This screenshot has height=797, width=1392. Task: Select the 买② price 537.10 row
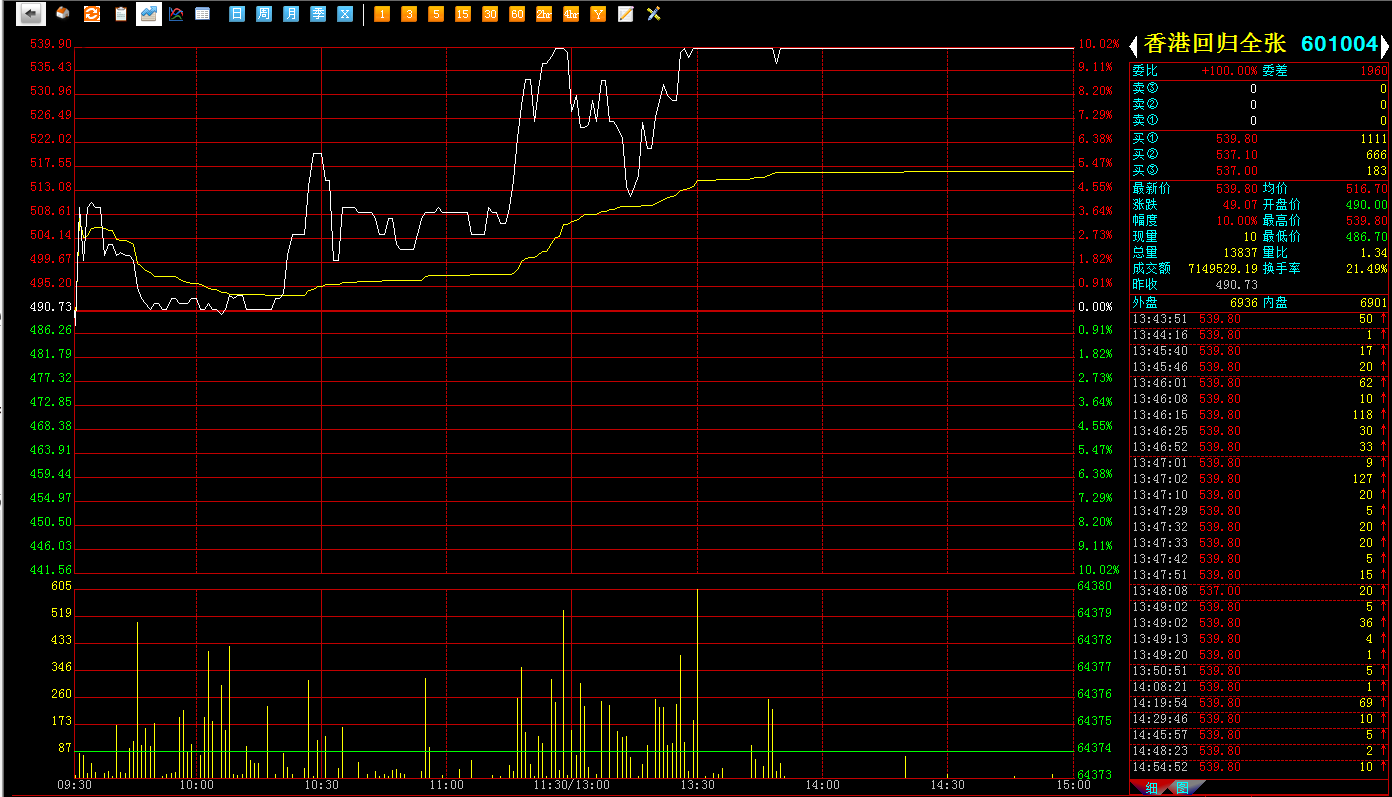tap(1260, 155)
